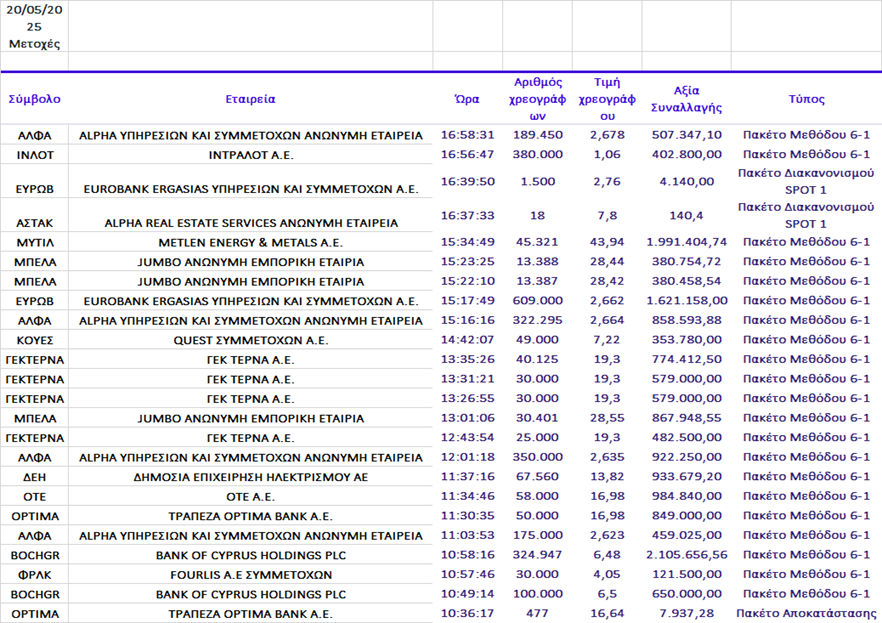Select the Αριθμός χρεογράφων header cell
The image size is (882, 623).
click(x=537, y=99)
